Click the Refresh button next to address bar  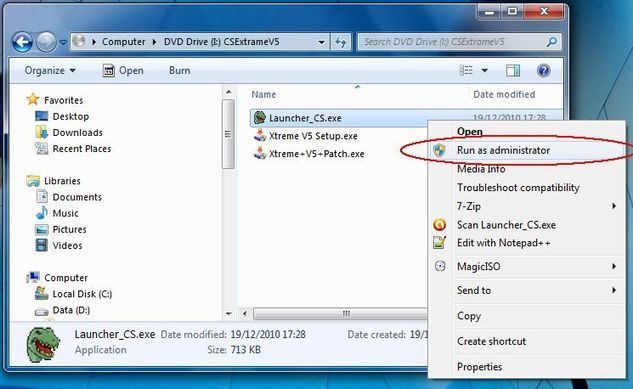tap(341, 42)
